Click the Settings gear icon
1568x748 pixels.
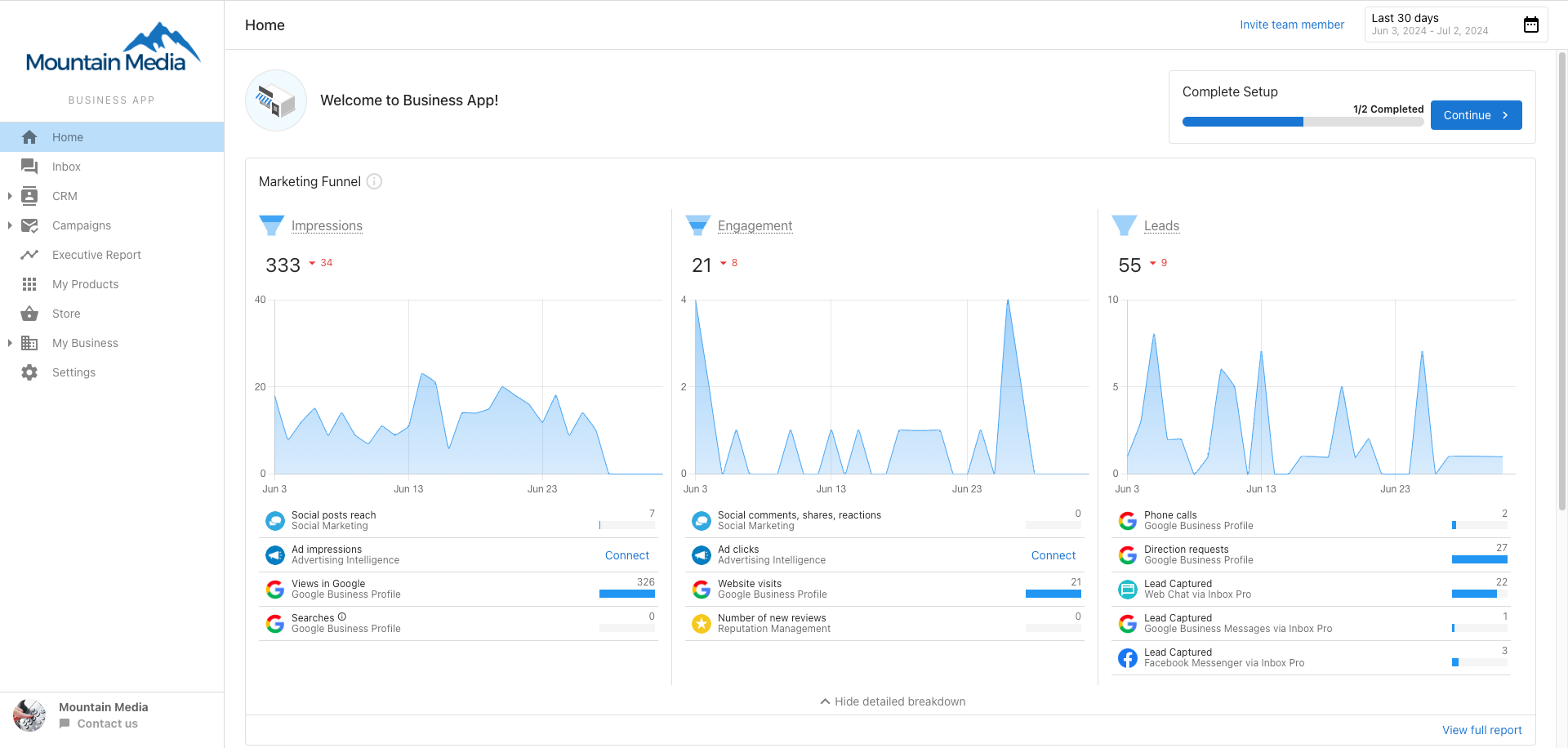[29, 372]
